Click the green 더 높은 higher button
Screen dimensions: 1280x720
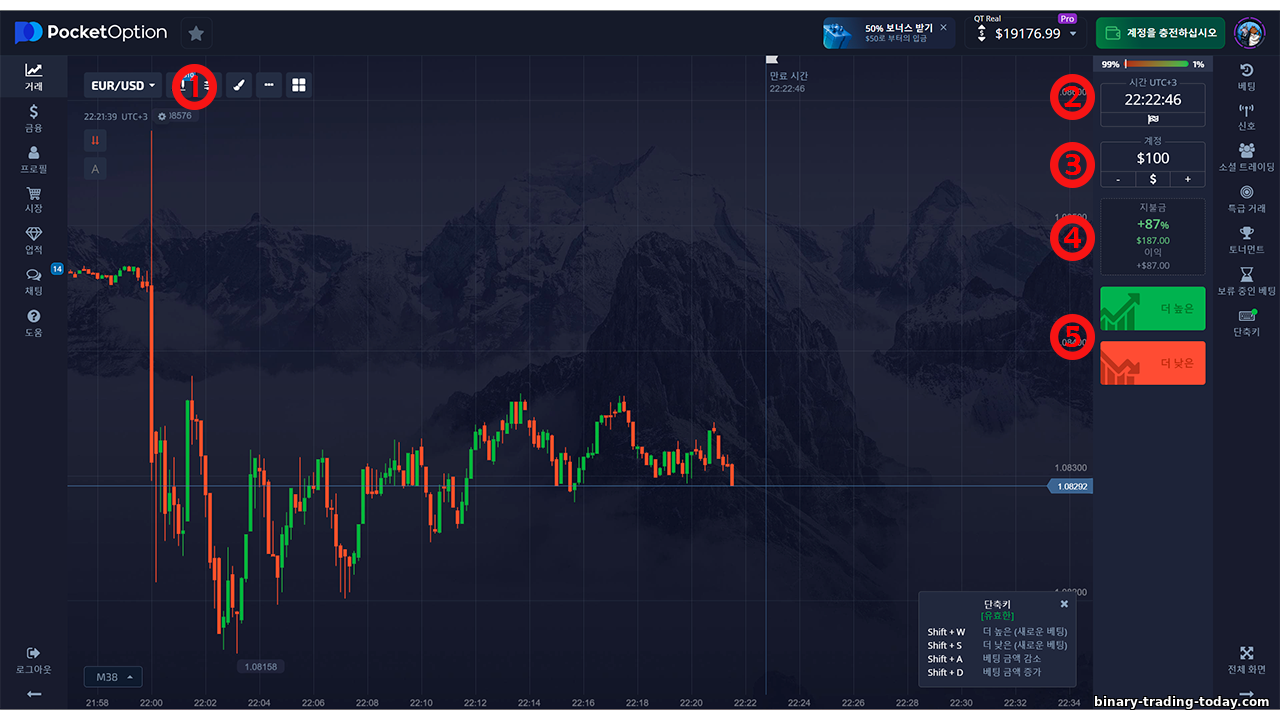[x=1152, y=308]
